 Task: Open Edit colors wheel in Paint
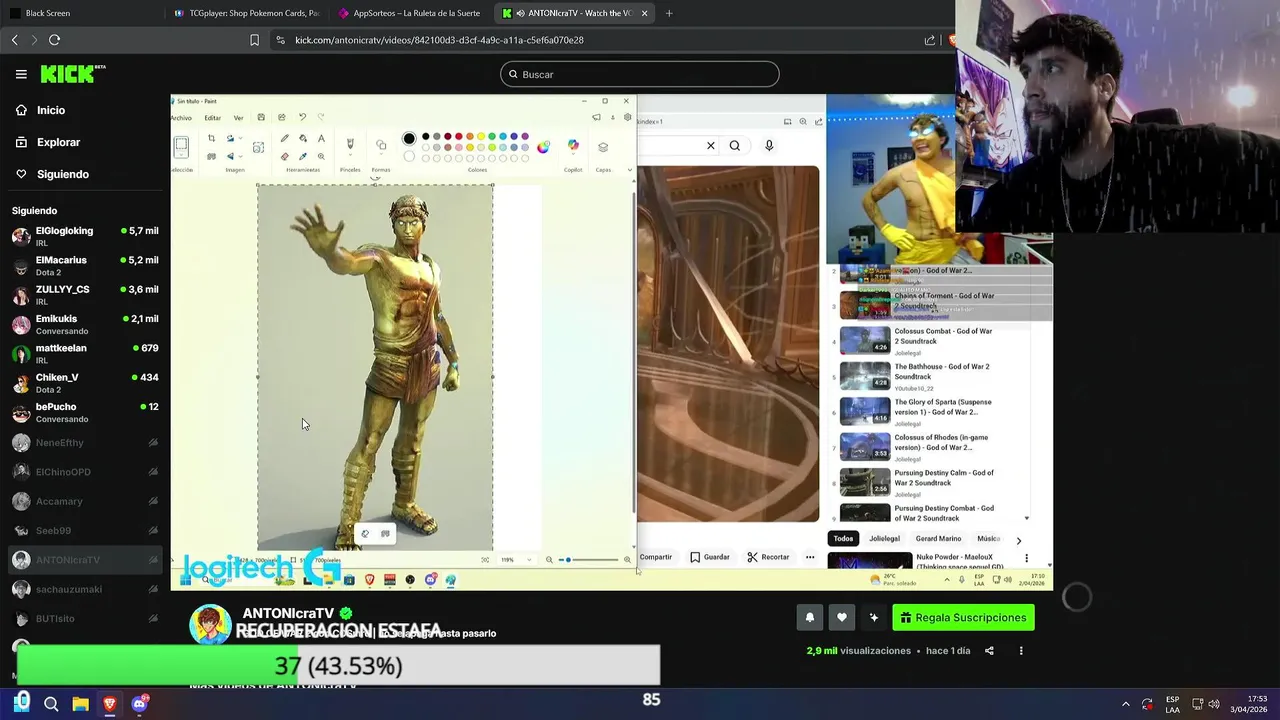coord(543,147)
